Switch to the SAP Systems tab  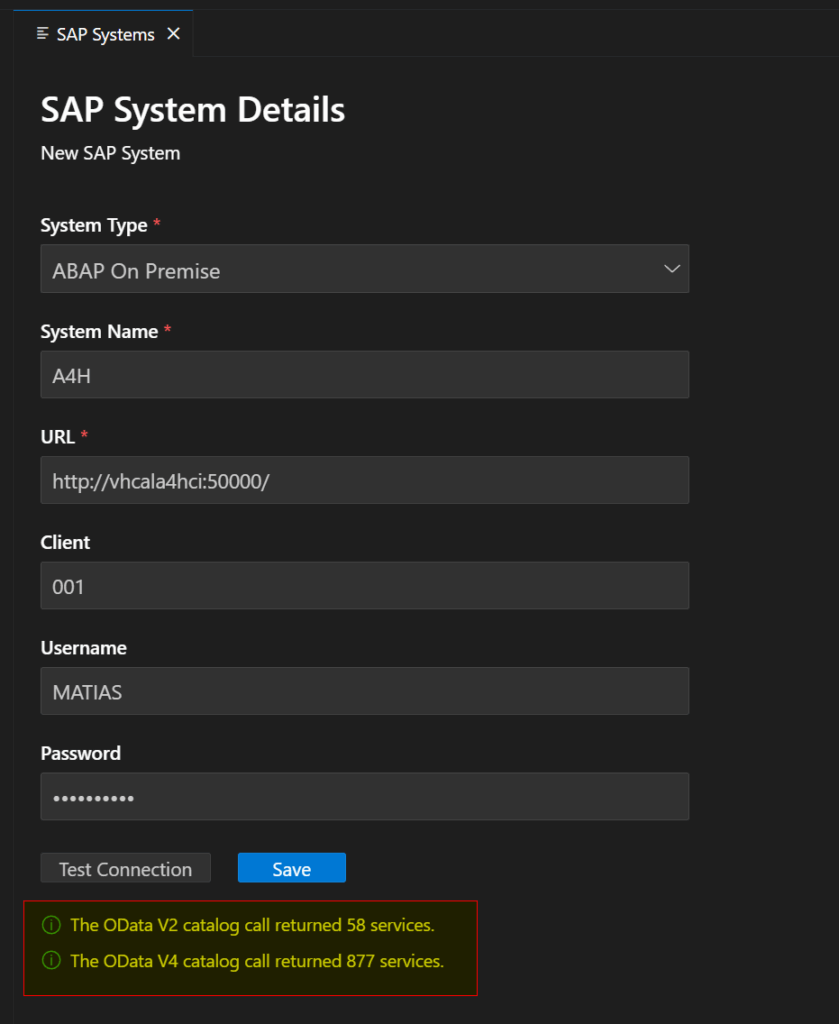pos(105,34)
